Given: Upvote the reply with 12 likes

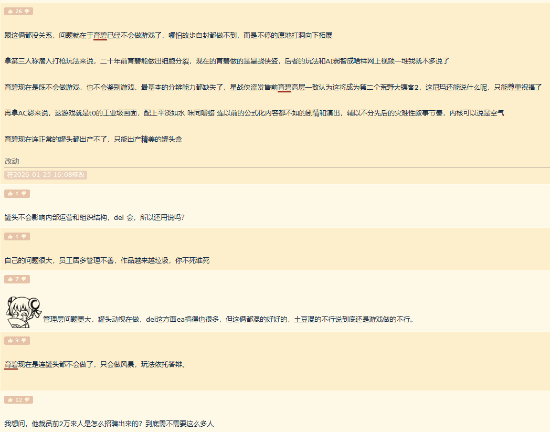Looking at the screenshot, I should [11, 400].
